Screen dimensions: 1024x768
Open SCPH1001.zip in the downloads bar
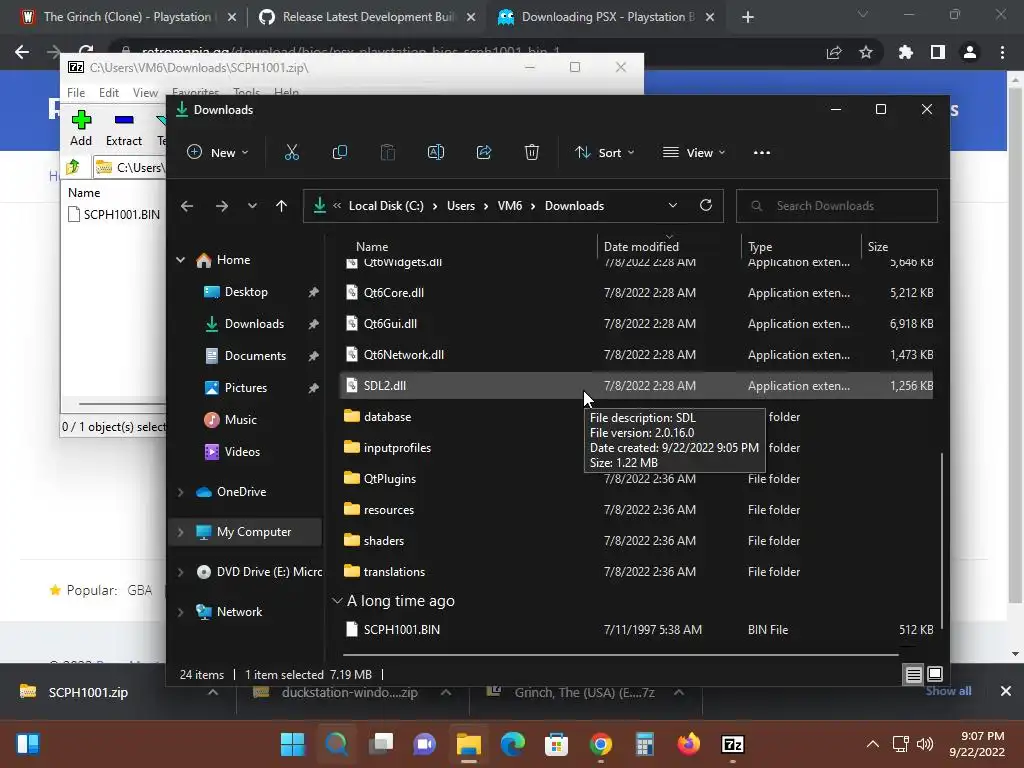point(88,692)
